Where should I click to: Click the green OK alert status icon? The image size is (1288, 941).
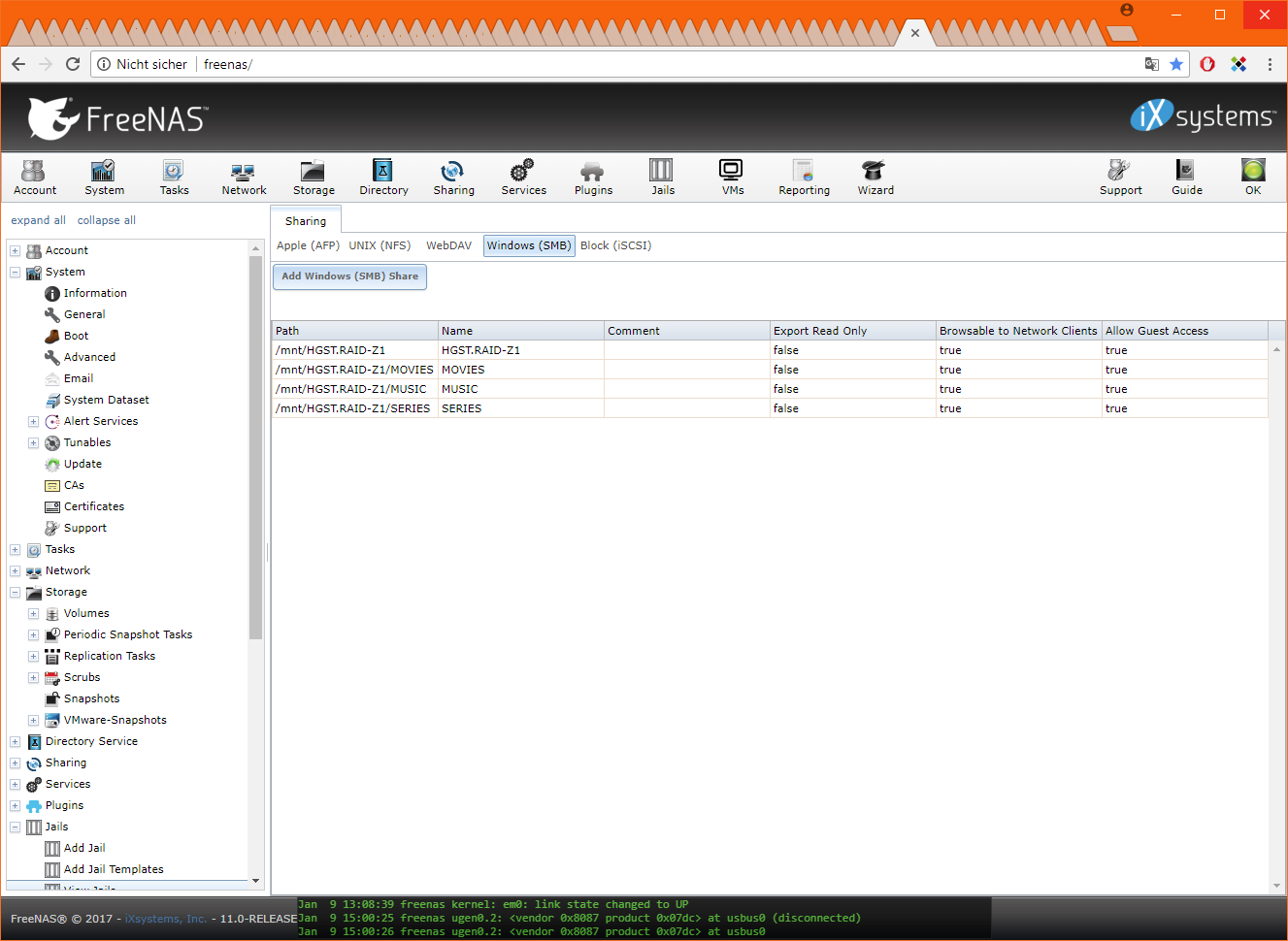[1252, 177]
